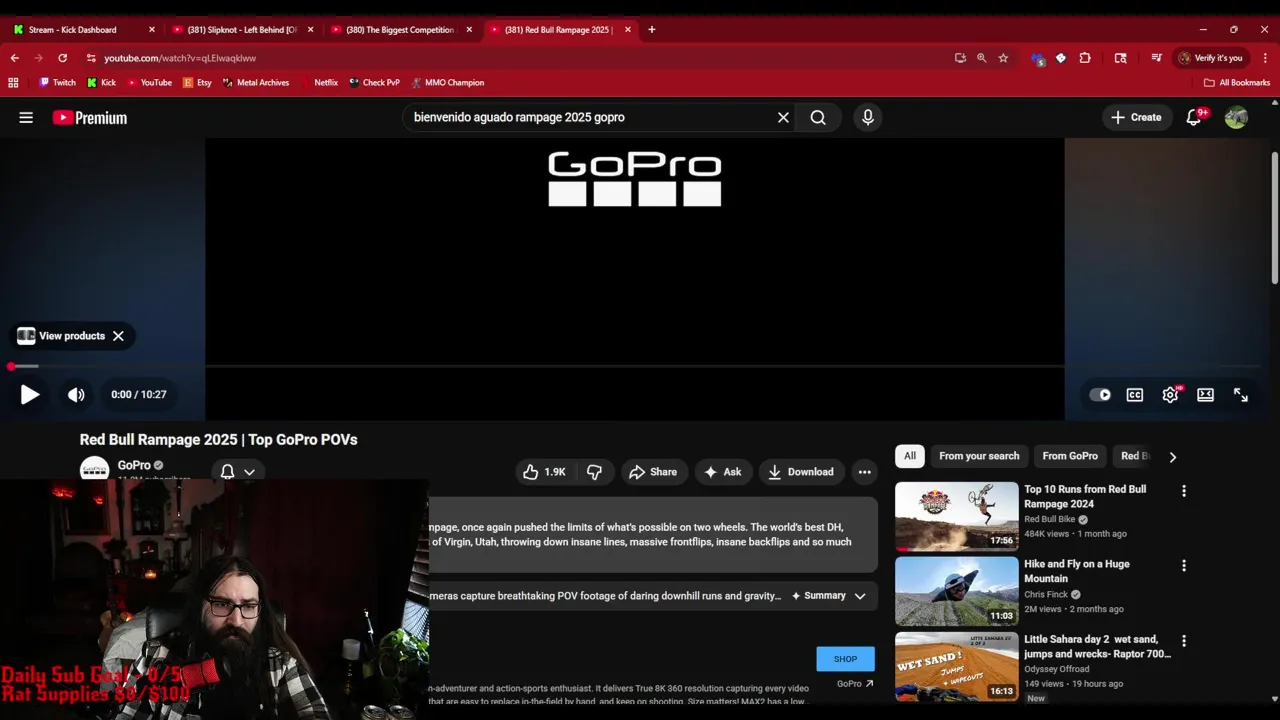Open Twitch bookmark
Viewport: 1280px width, 720px height.
[57, 83]
